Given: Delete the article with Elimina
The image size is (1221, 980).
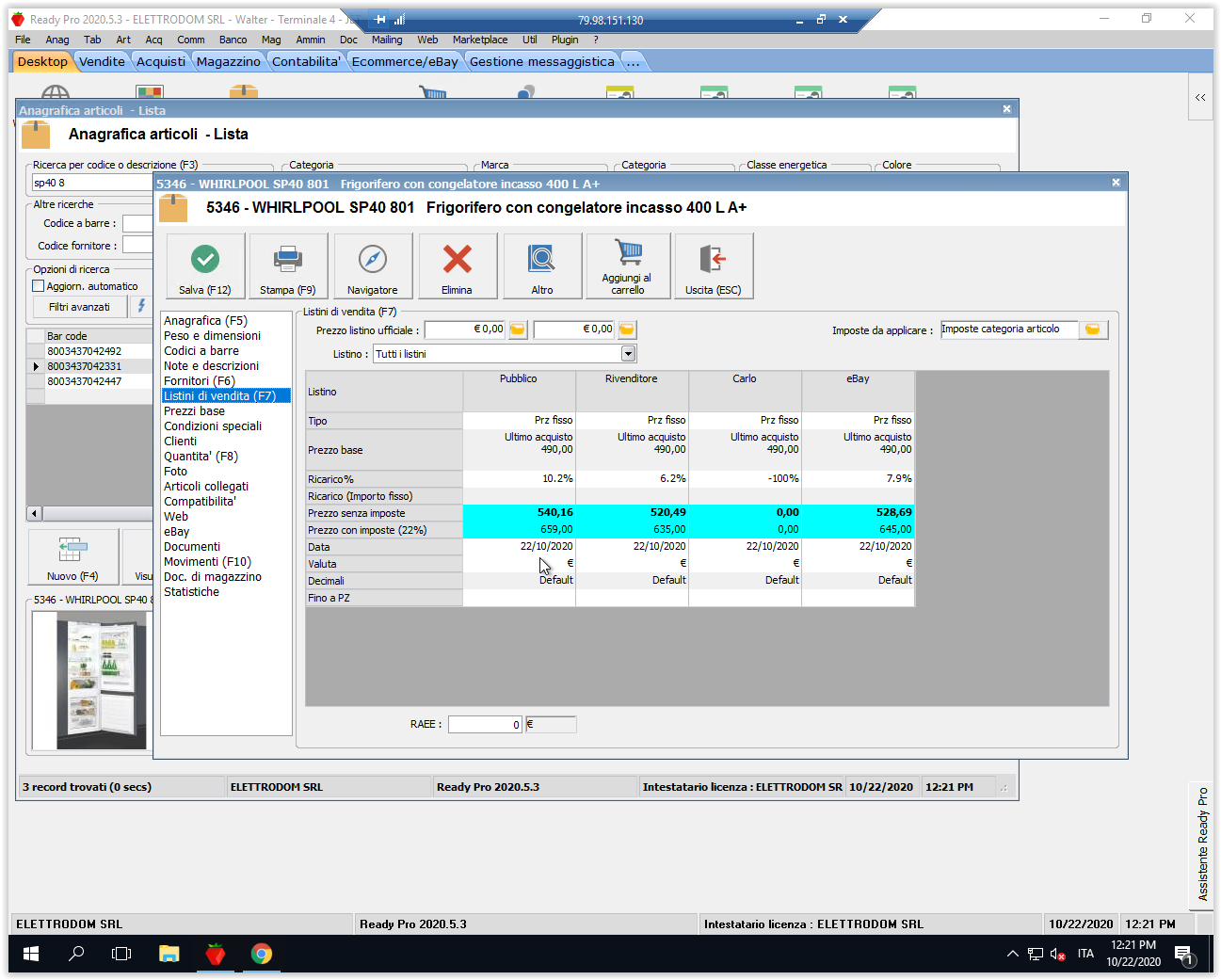Looking at the screenshot, I should (x=458, y=266).
